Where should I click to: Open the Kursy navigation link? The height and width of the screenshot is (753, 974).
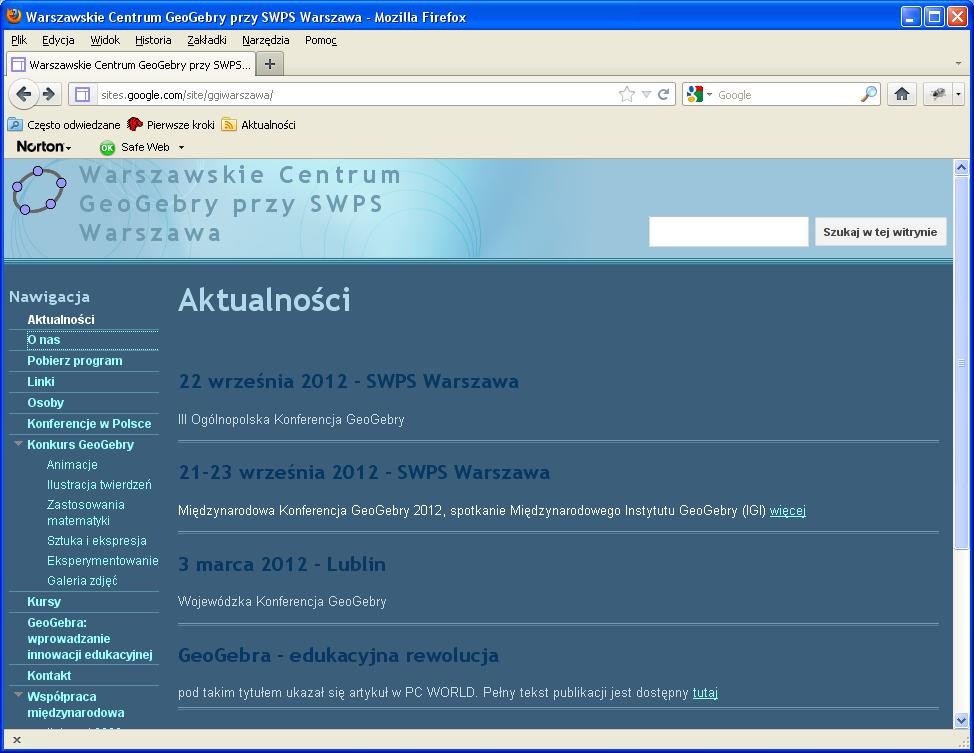click(44, 601)
